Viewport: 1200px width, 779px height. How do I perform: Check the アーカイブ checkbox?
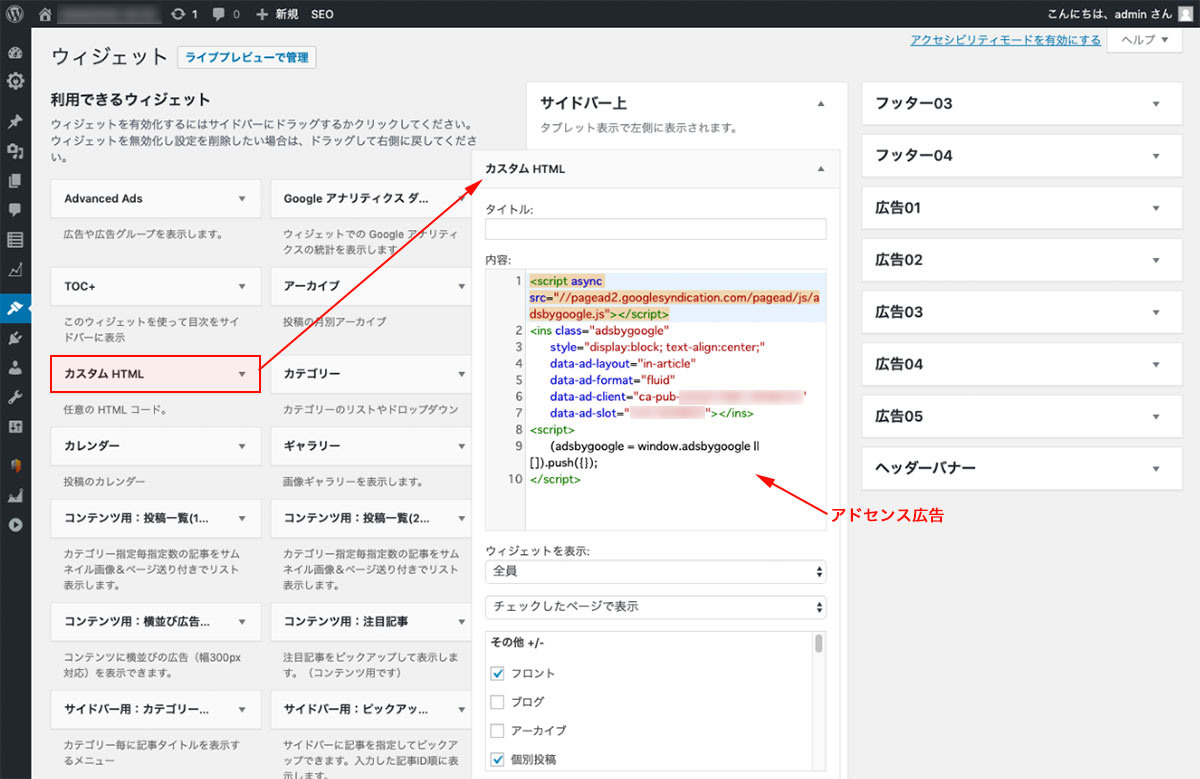[x=498, y=730]
